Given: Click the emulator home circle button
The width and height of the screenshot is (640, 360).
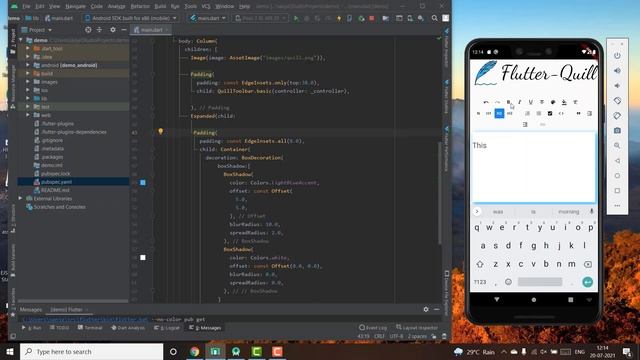Looking at the screenshot, I should point(617,176).
